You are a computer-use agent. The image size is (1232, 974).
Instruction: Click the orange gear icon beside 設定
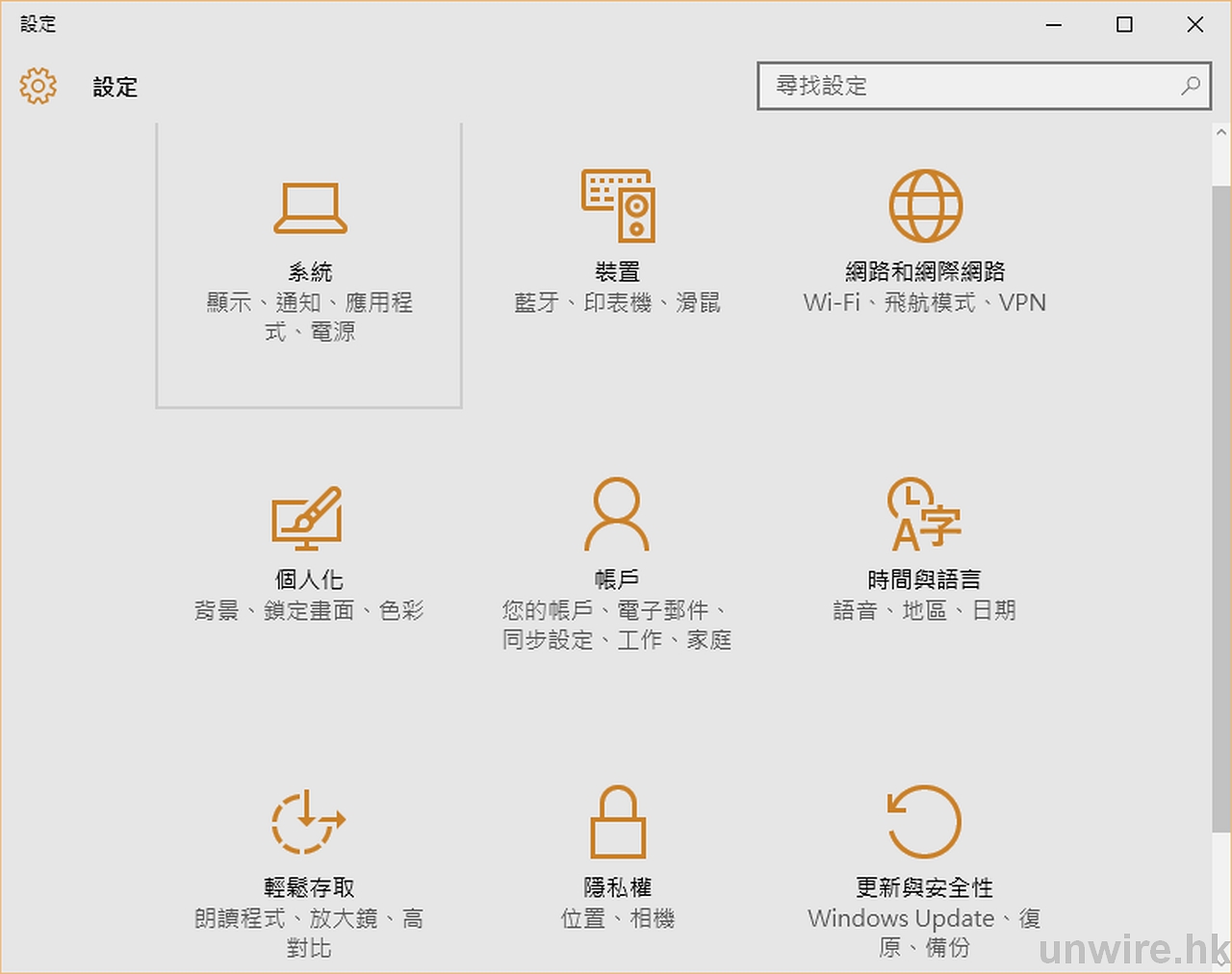coord(38,87)
